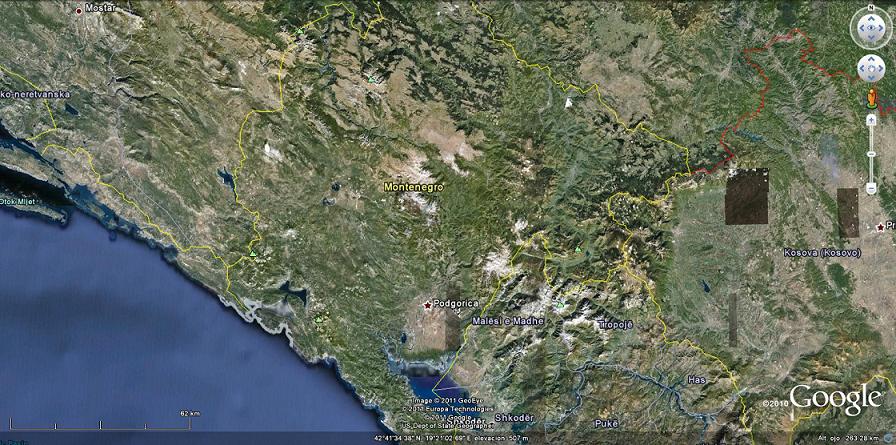
Task: Click the Podgorica capital star marker
Action: point(428,304)
